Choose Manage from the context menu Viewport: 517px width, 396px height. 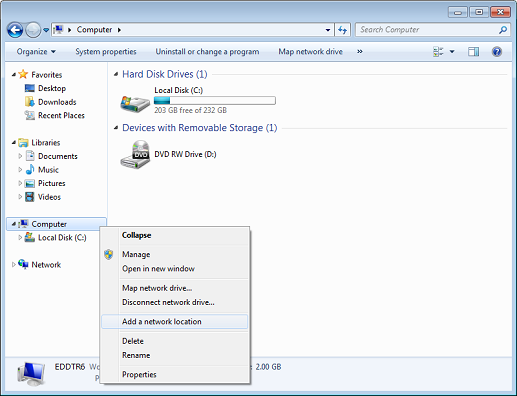click(175, 254)
